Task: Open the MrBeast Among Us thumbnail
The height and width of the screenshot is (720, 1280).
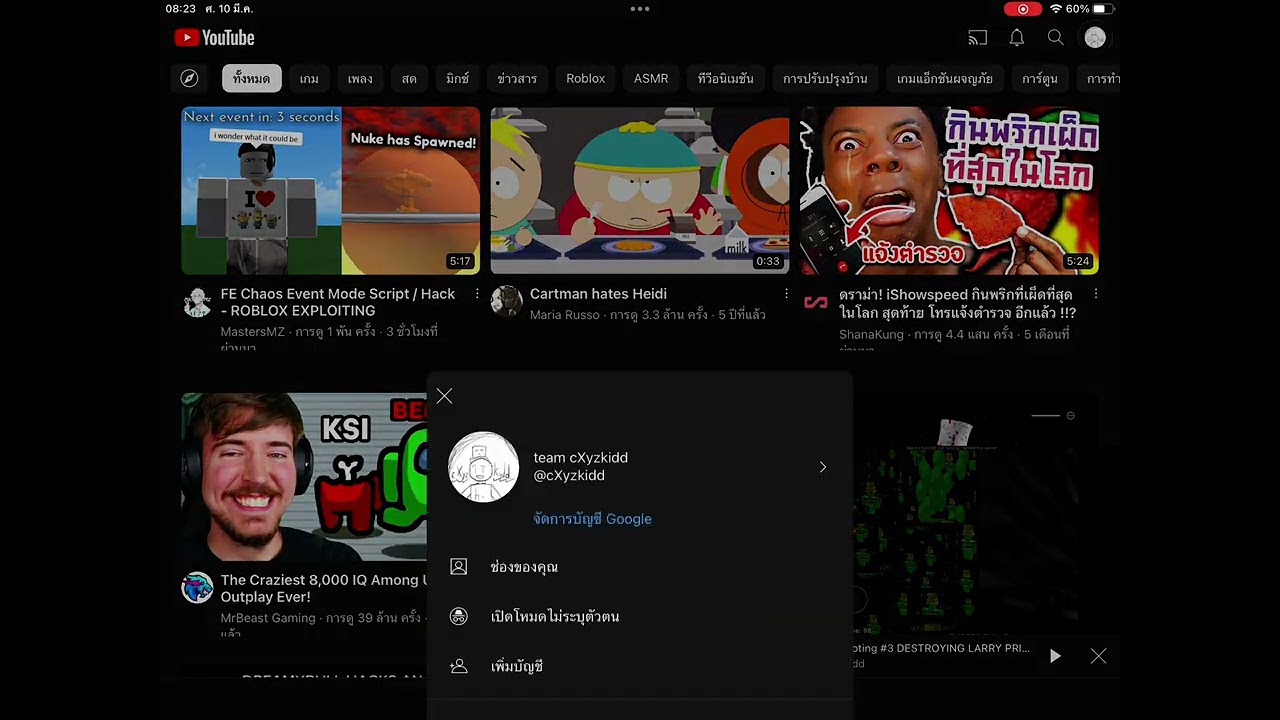Action: [304, 476]
